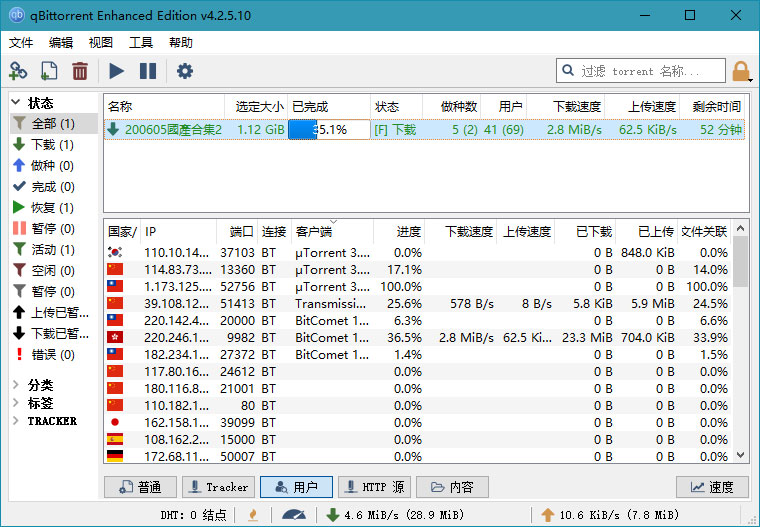Image resolution: width=760 pixels, height=527 pixels.
Task: Sort torrents by 下载速度 column header
Action: [x=566, y=106]
